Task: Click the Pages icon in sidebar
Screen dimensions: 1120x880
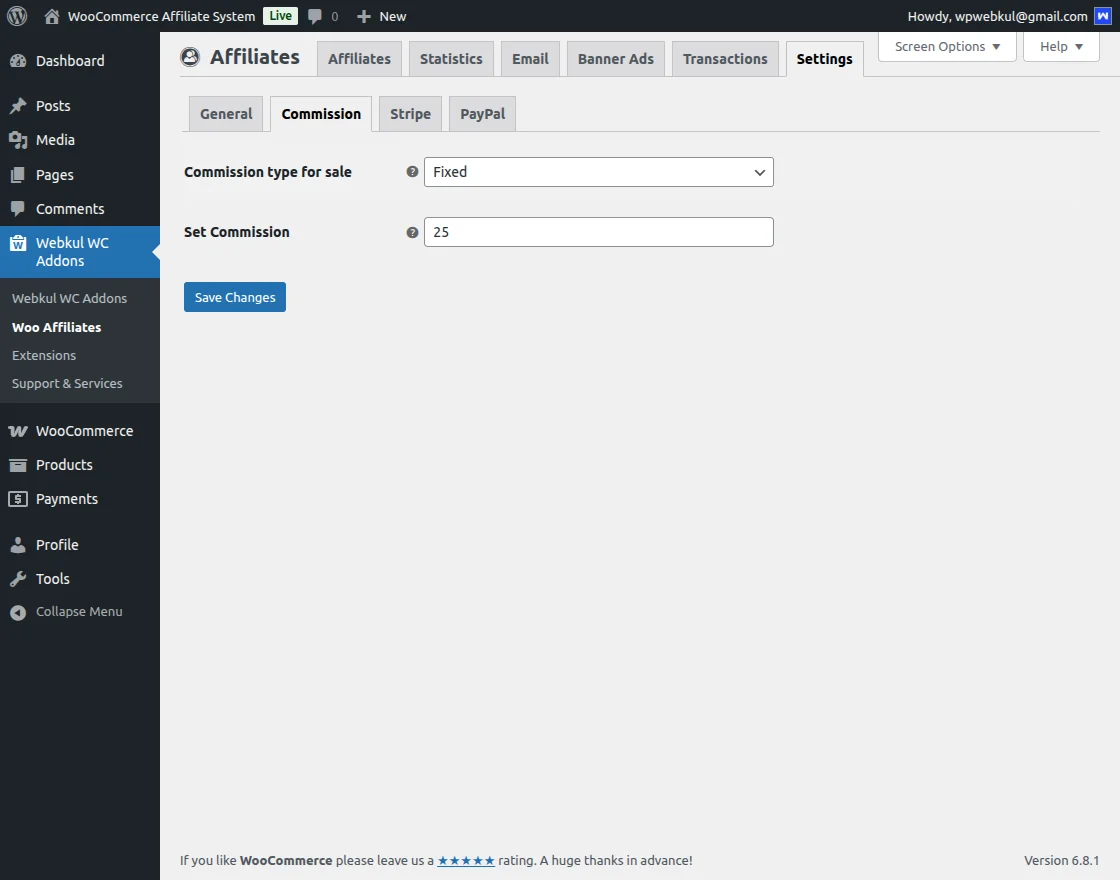Action: click(18, 174)
